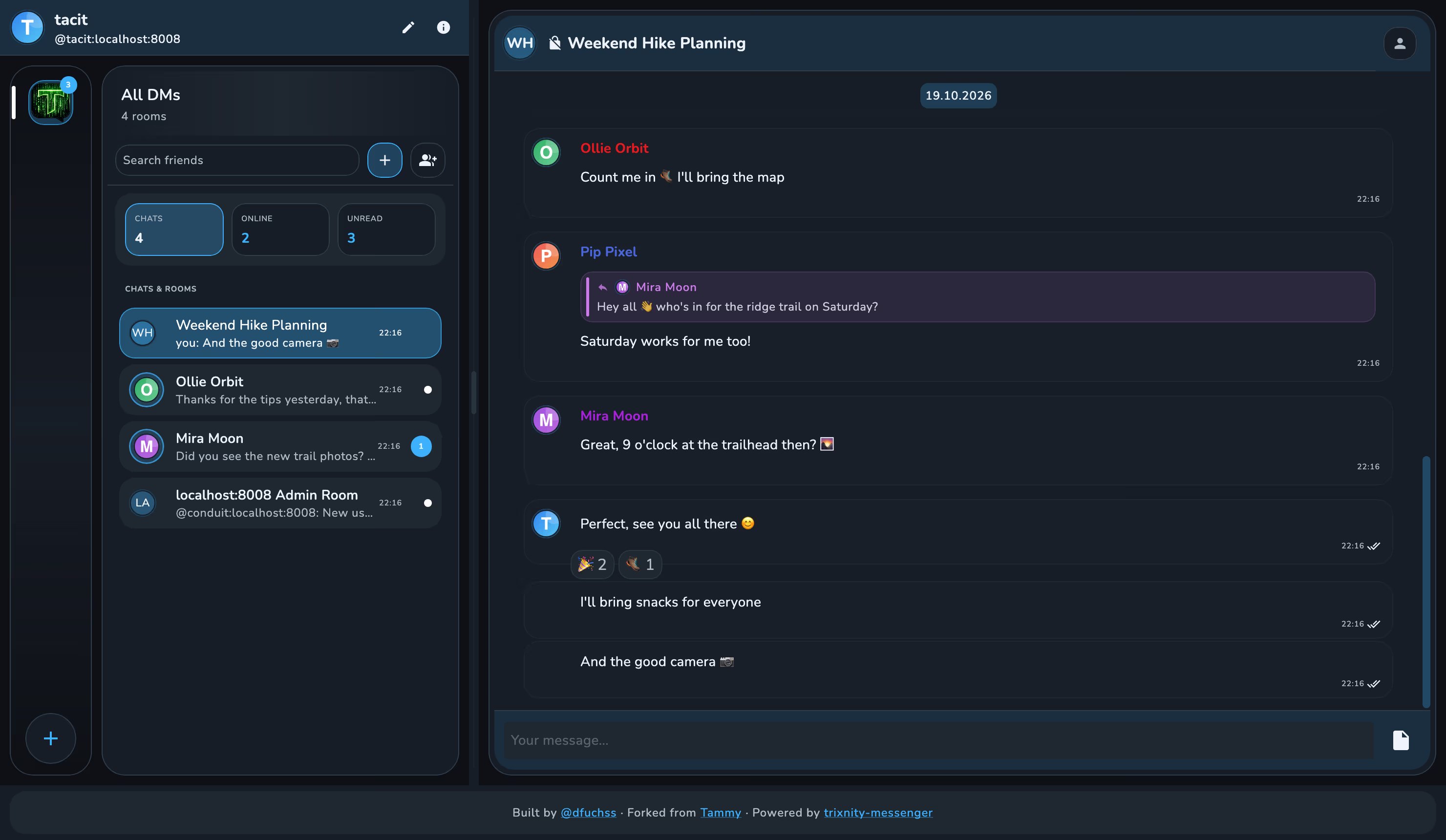This screenshot has height=840, width=1446.
Task: Click the tacit user avatar at top left
Action: tap(27, 27)
